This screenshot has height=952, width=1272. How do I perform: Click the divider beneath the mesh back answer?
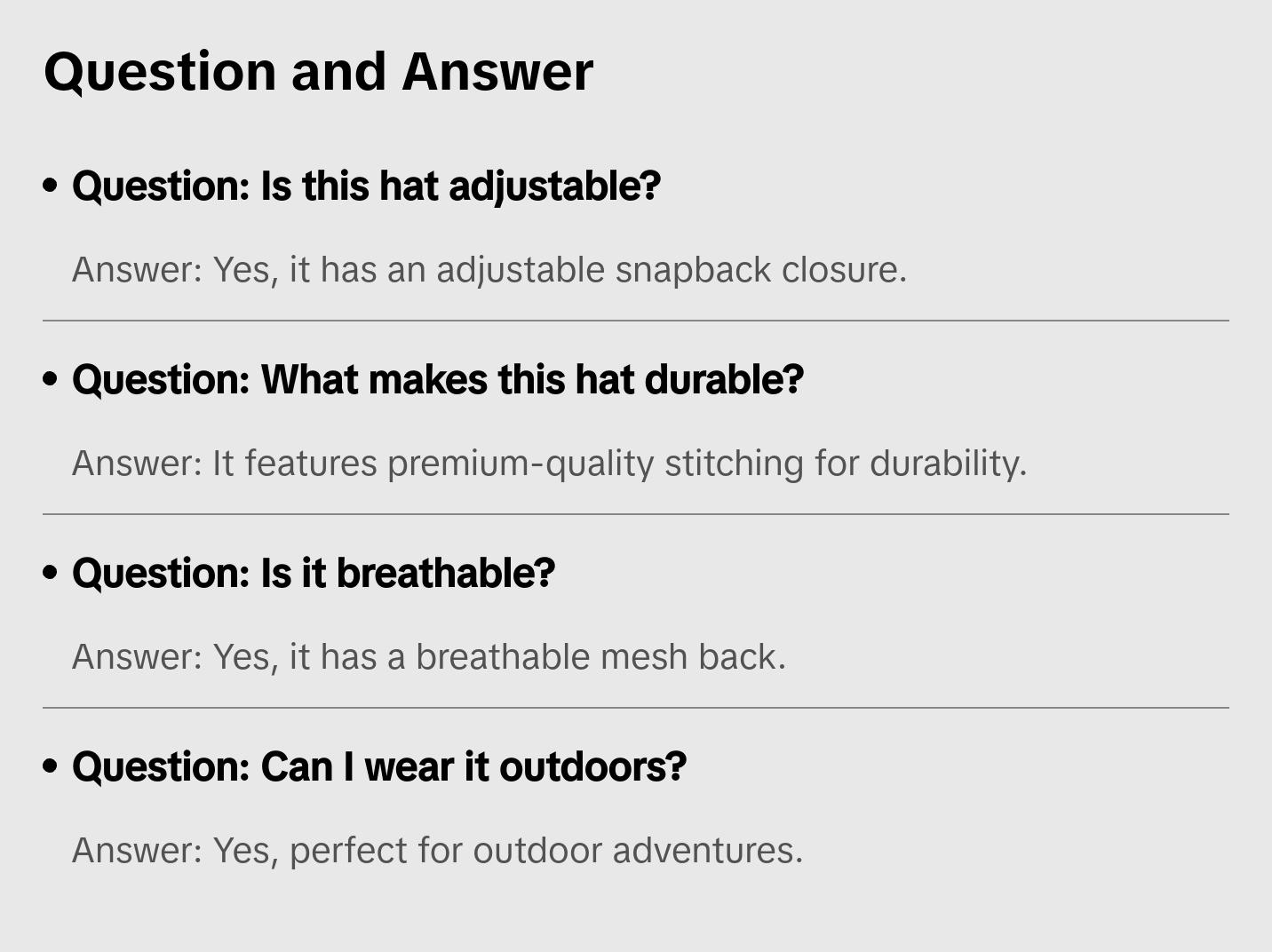pyautogui.click(x=636, y=708)
